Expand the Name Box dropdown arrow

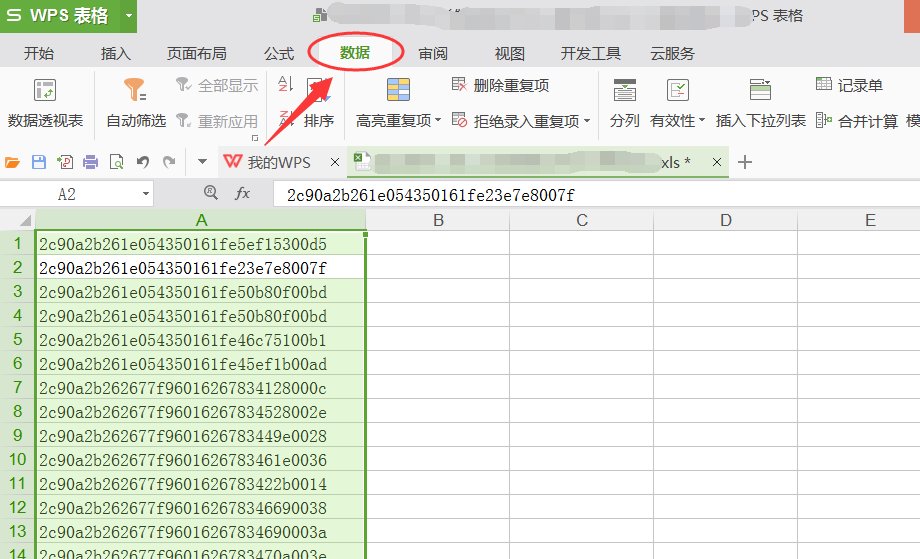coord(146,194)
